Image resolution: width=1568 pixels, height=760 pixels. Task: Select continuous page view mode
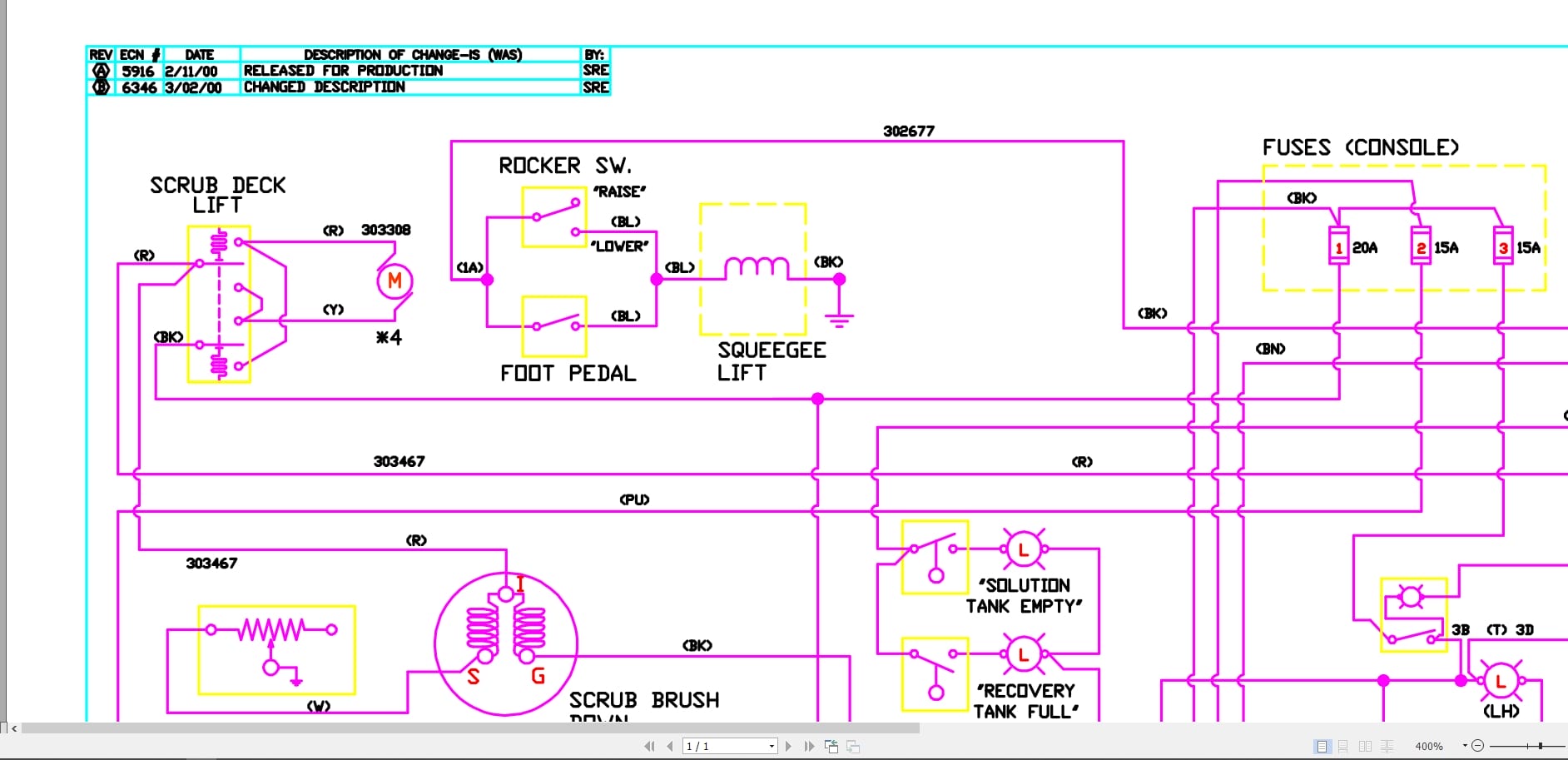[x=1343, y=746]
